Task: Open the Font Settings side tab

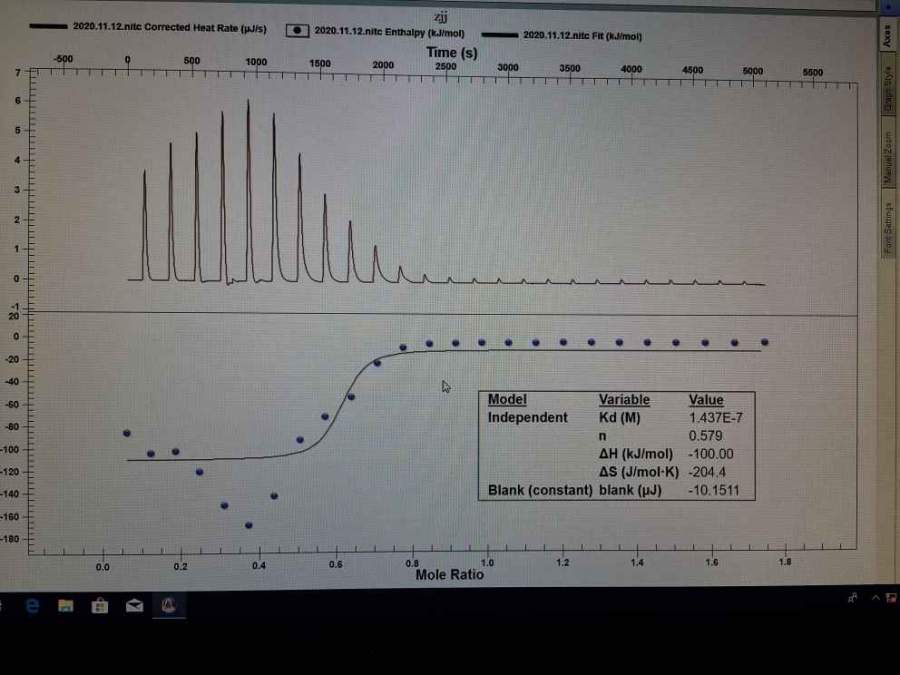Action: pyautogui.click(x=886, y=230)
